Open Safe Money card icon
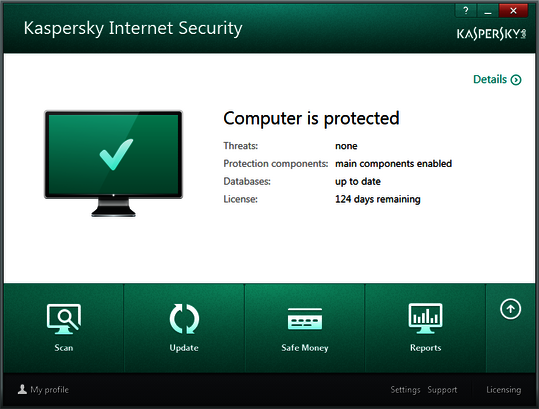The image size is (539, 409). click(305, 319)
